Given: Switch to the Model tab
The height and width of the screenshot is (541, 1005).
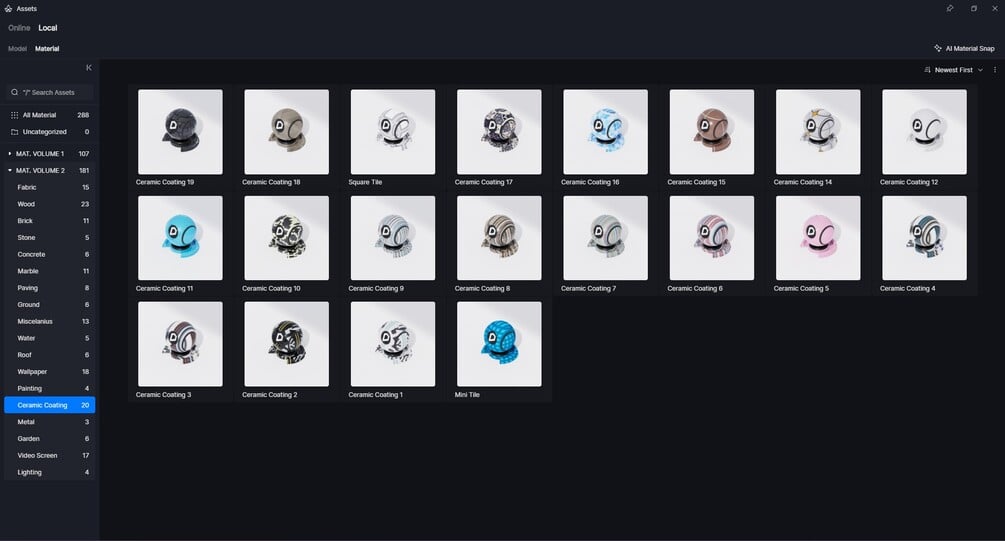Looking at the screenshot, I should point(17,49).
